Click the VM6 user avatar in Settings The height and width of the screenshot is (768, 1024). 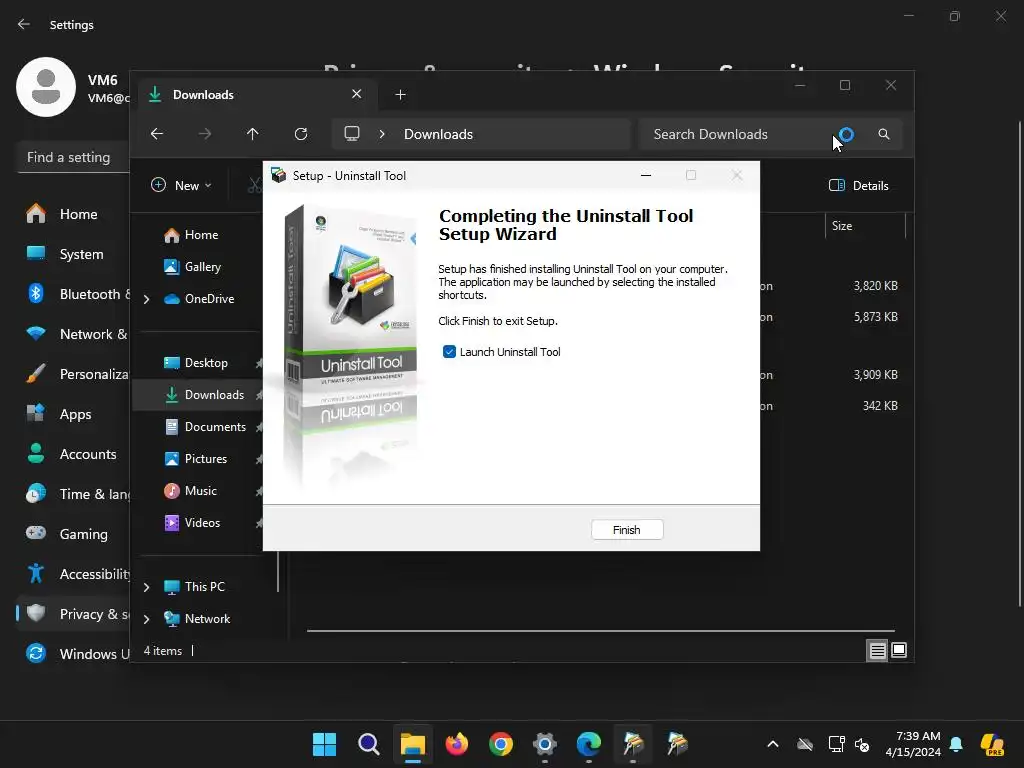click(x=46, y=88)
